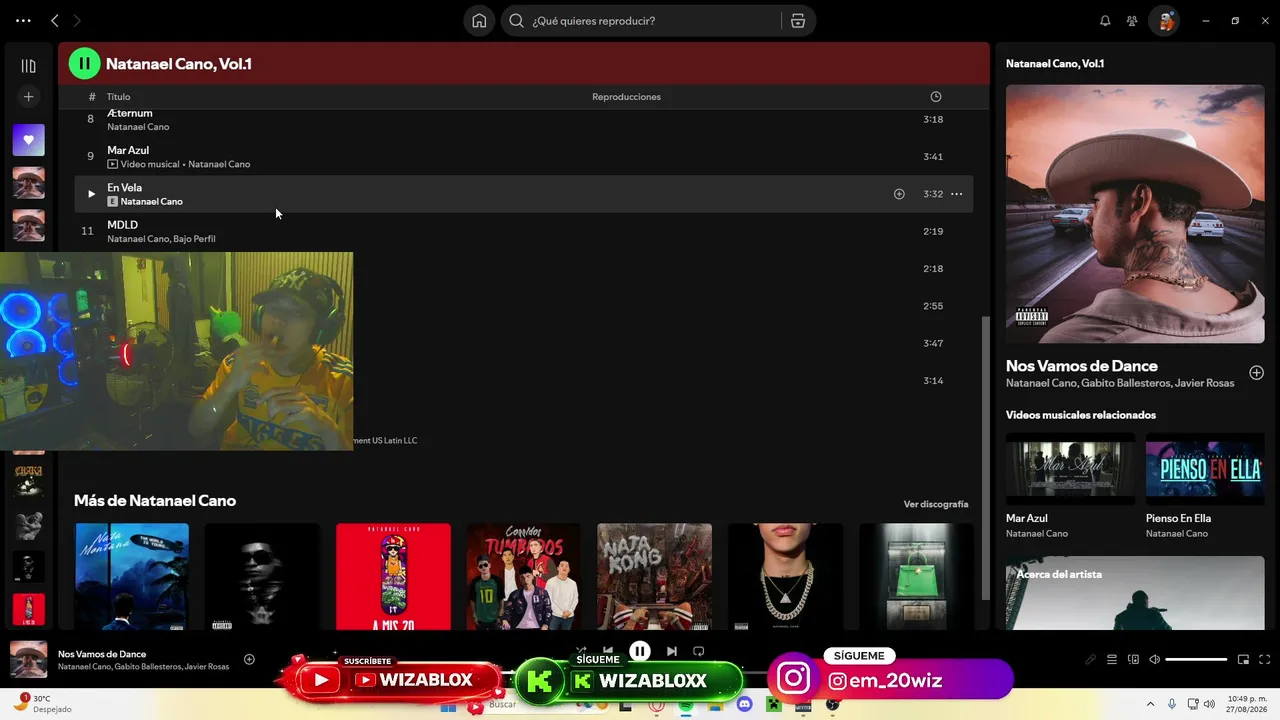The image size is (1280, 720).
Task: Add current song to library from bottom bar
Action: pos(249,659)
